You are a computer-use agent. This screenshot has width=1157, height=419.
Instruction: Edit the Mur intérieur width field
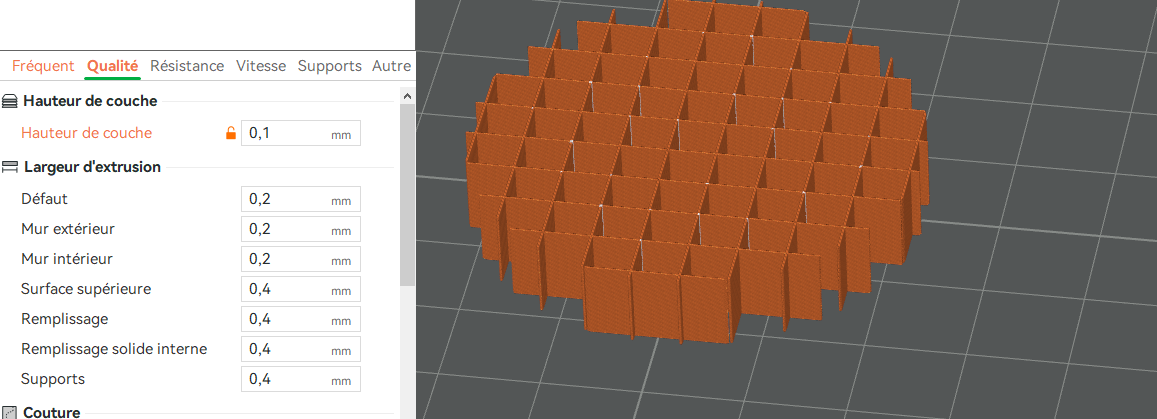tap(301, 260)
